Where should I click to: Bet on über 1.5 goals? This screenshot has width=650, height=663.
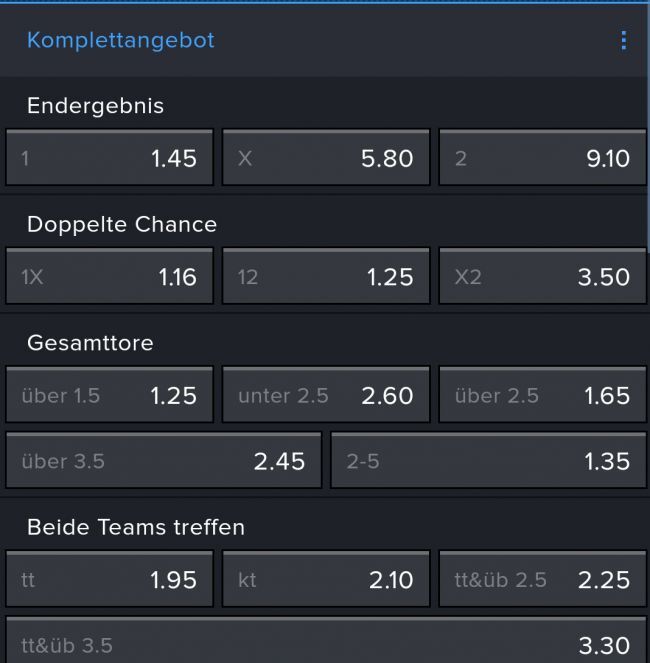pos(109,395)
